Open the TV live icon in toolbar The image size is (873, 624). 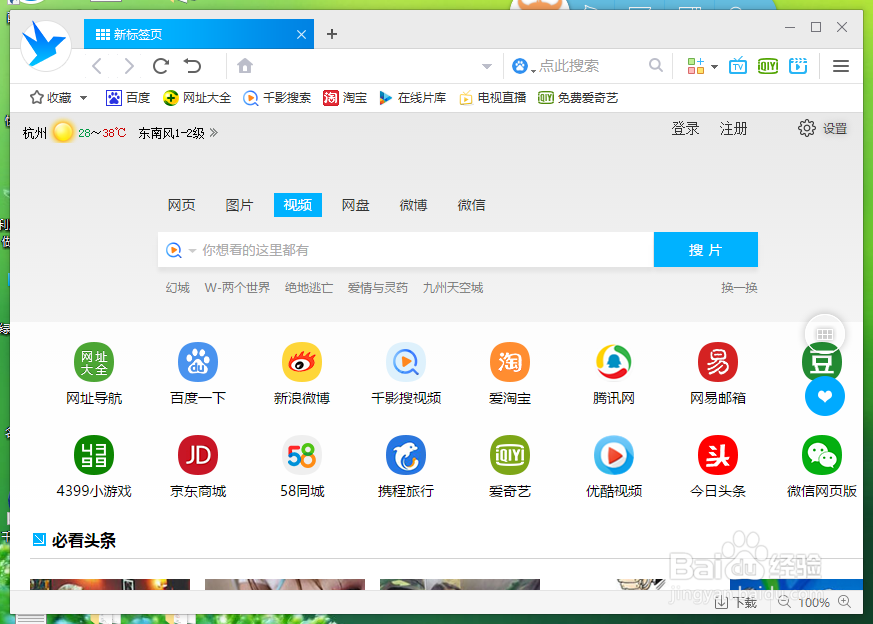click(738, 66)
